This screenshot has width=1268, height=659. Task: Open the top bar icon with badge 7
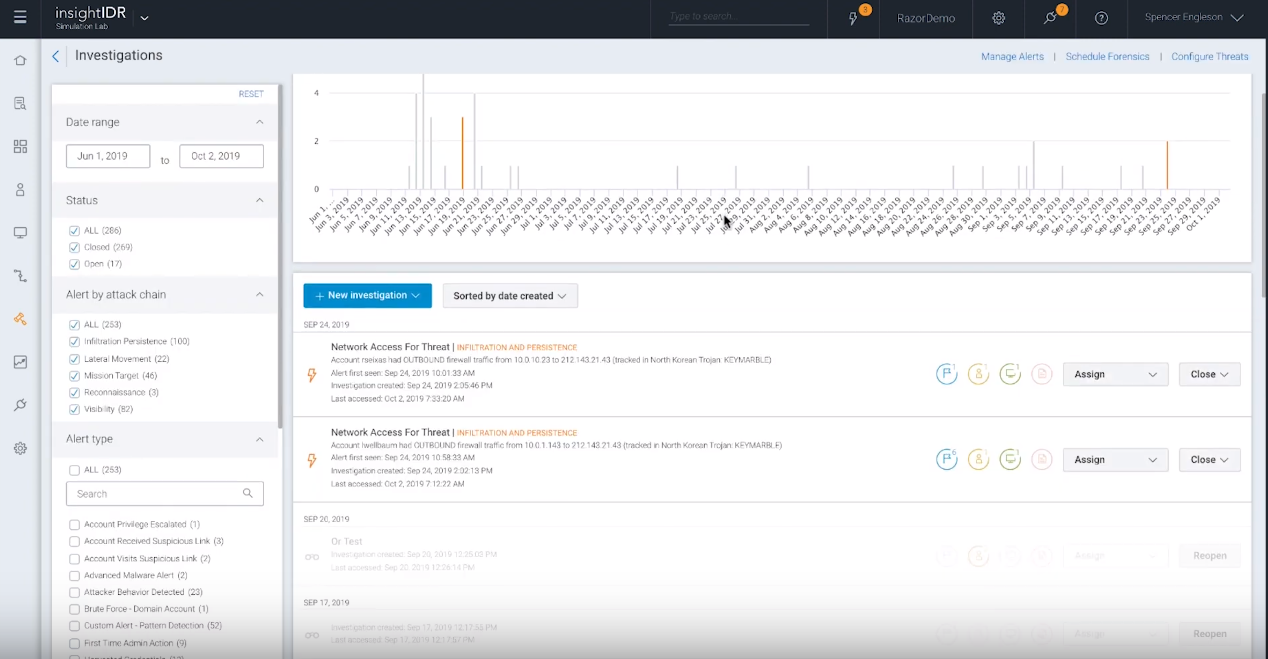click(x=1050, y=18)
